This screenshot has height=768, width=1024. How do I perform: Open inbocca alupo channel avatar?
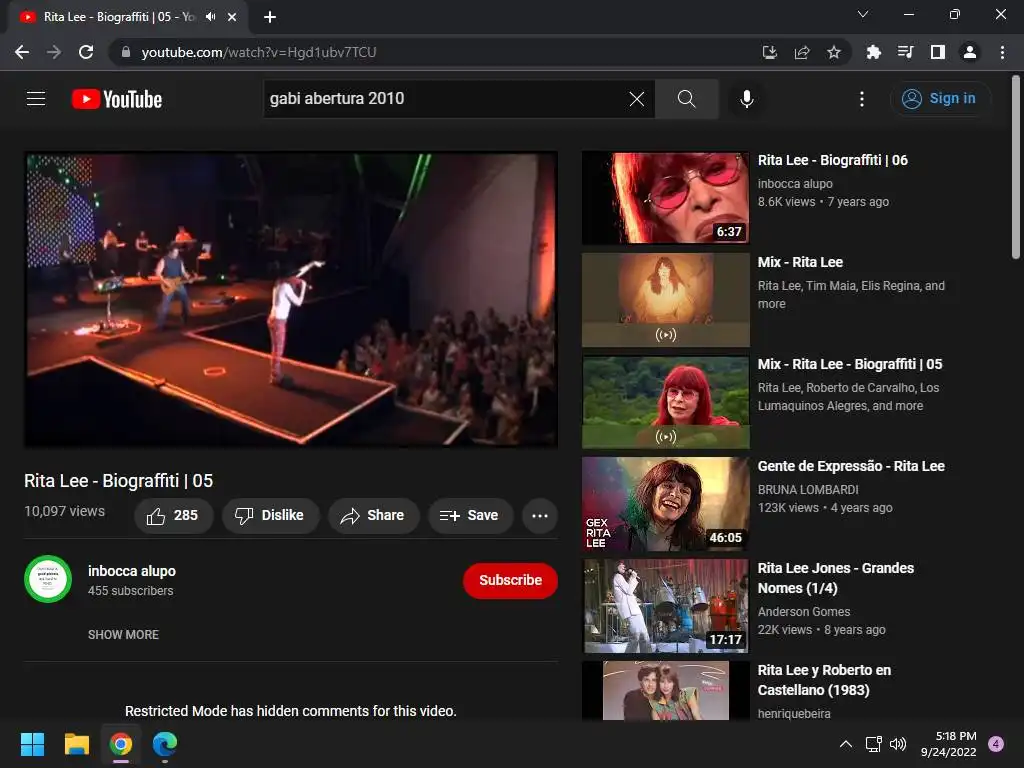point(48,579)
